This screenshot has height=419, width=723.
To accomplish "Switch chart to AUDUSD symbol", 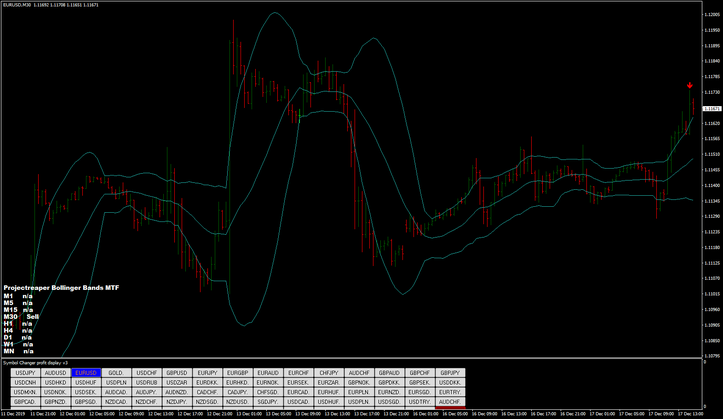I will click(56, 372).
